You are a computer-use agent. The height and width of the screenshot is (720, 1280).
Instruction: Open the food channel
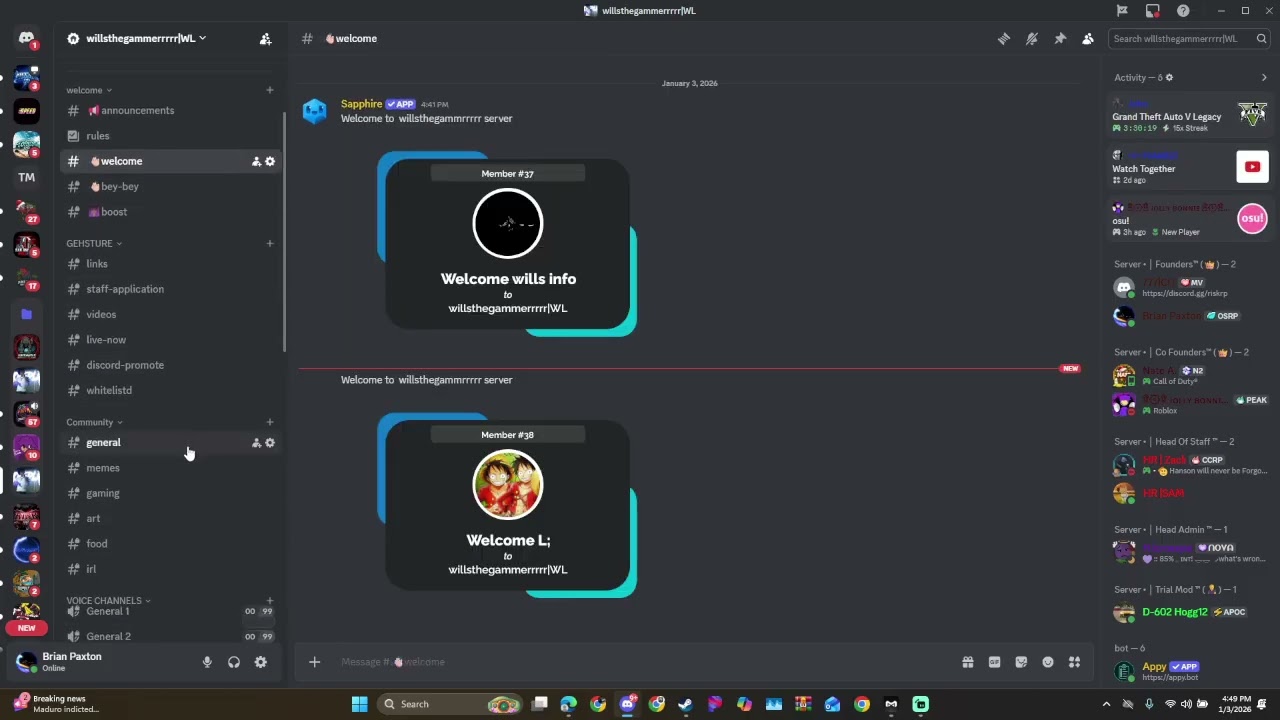pos(171,544)
